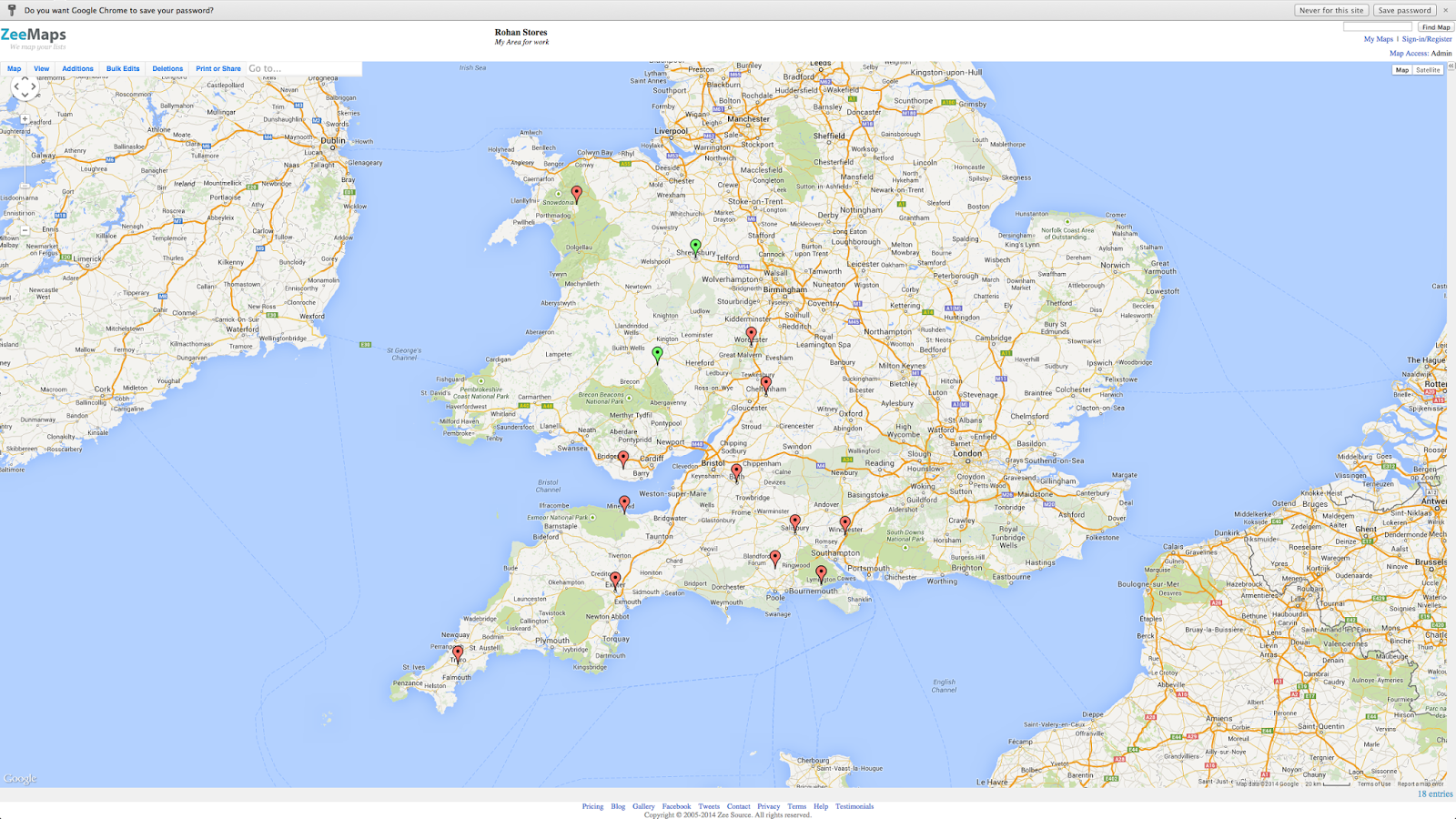Open the Bulk Edits dropdown menu
1456x819 pixels.
[x=123, y=68]
